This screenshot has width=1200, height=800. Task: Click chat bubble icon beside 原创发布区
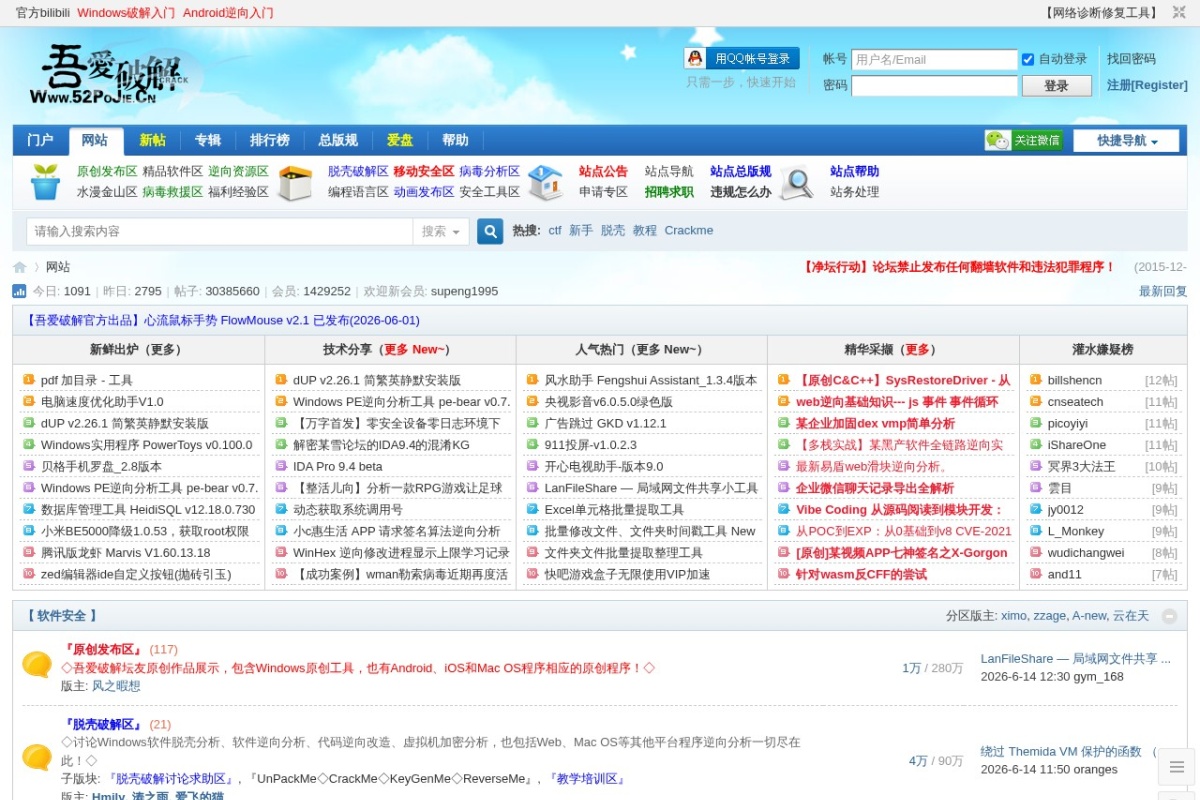pyautogui.click(x=37, y=665)
